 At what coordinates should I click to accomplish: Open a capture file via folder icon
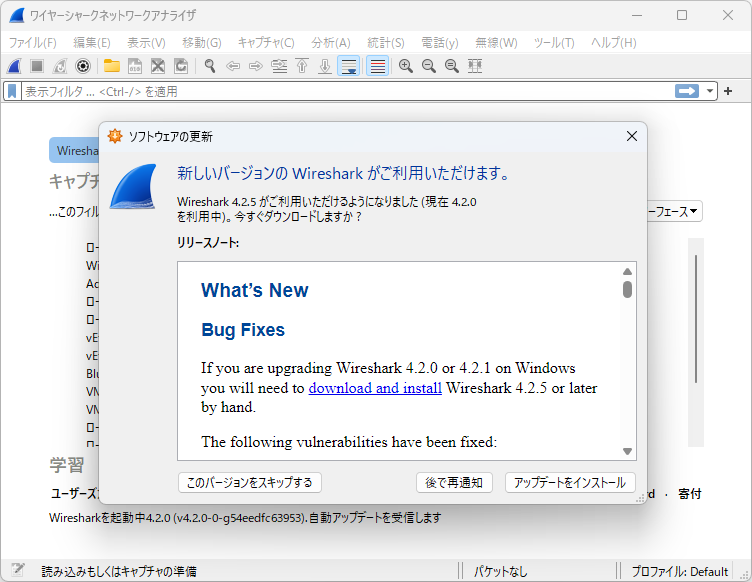pyautogui.click(x=112, y=66)
